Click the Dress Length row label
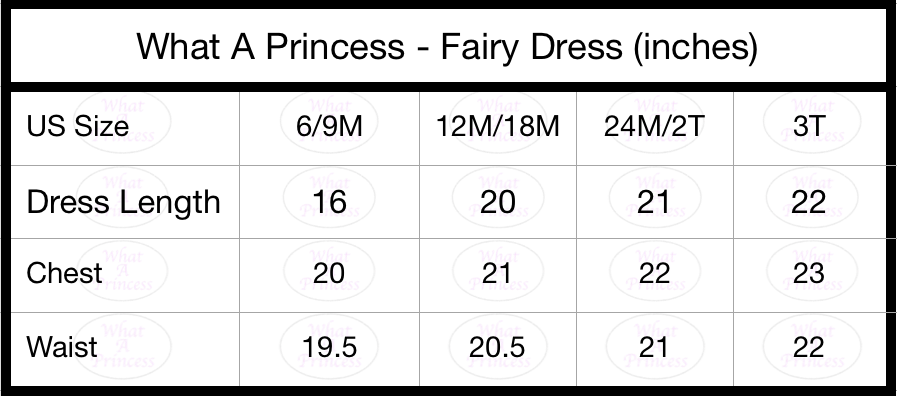This screenshot has width=897, height=396. (x=124, y=202)
